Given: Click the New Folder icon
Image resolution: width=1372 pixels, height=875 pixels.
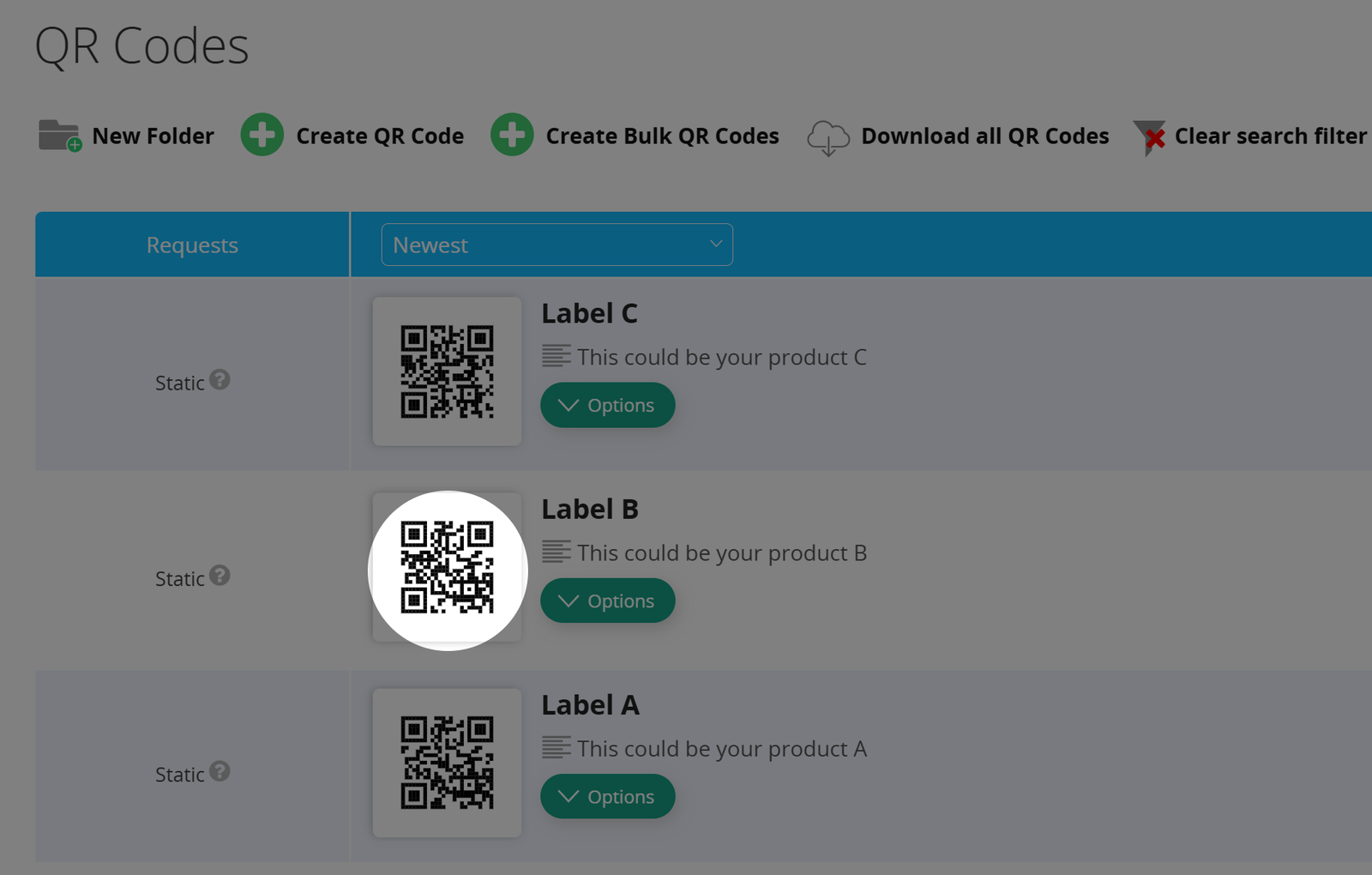Looking at the screenshot, I should point(57,135).
